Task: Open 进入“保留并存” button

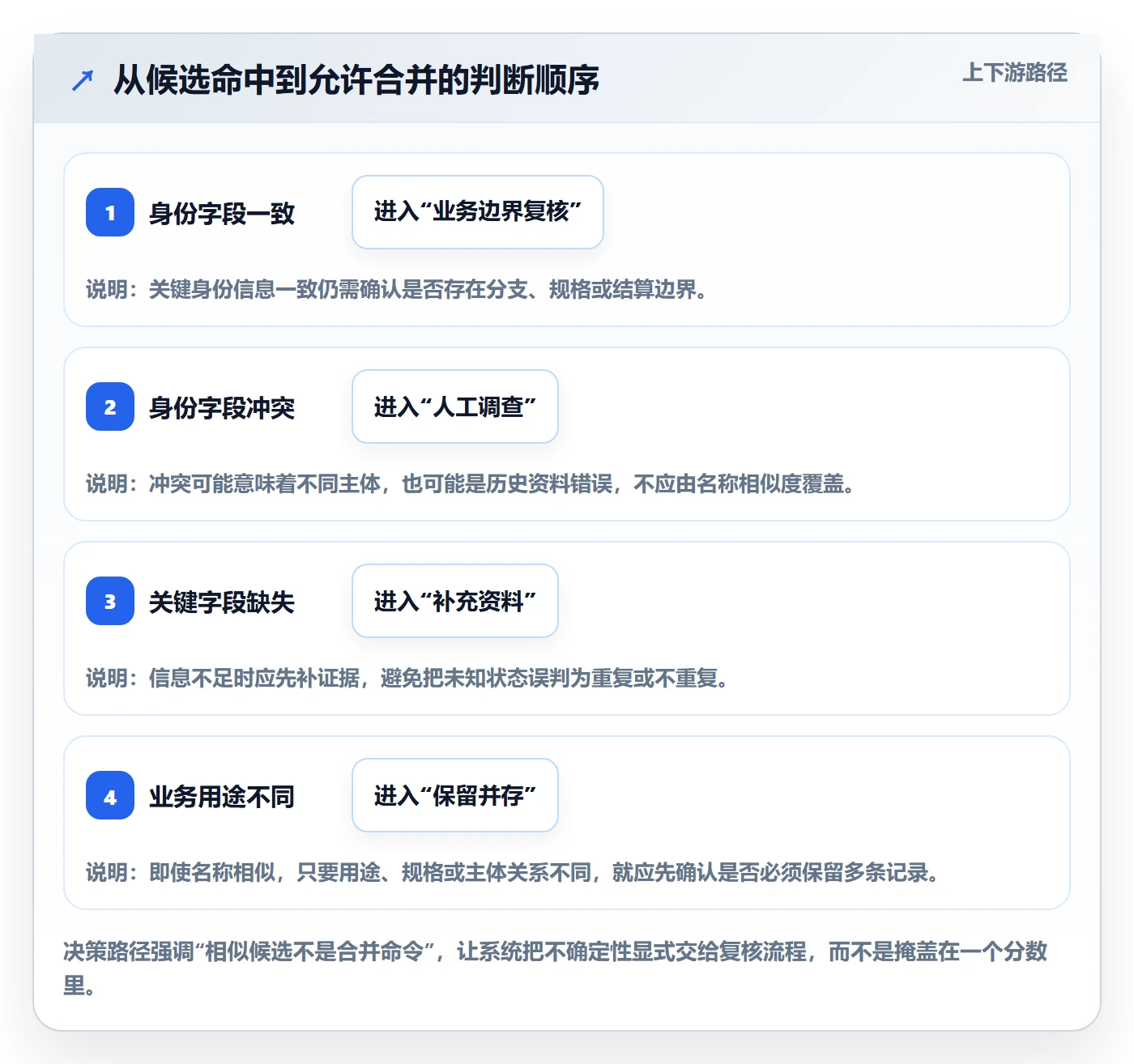Action: 455,795
